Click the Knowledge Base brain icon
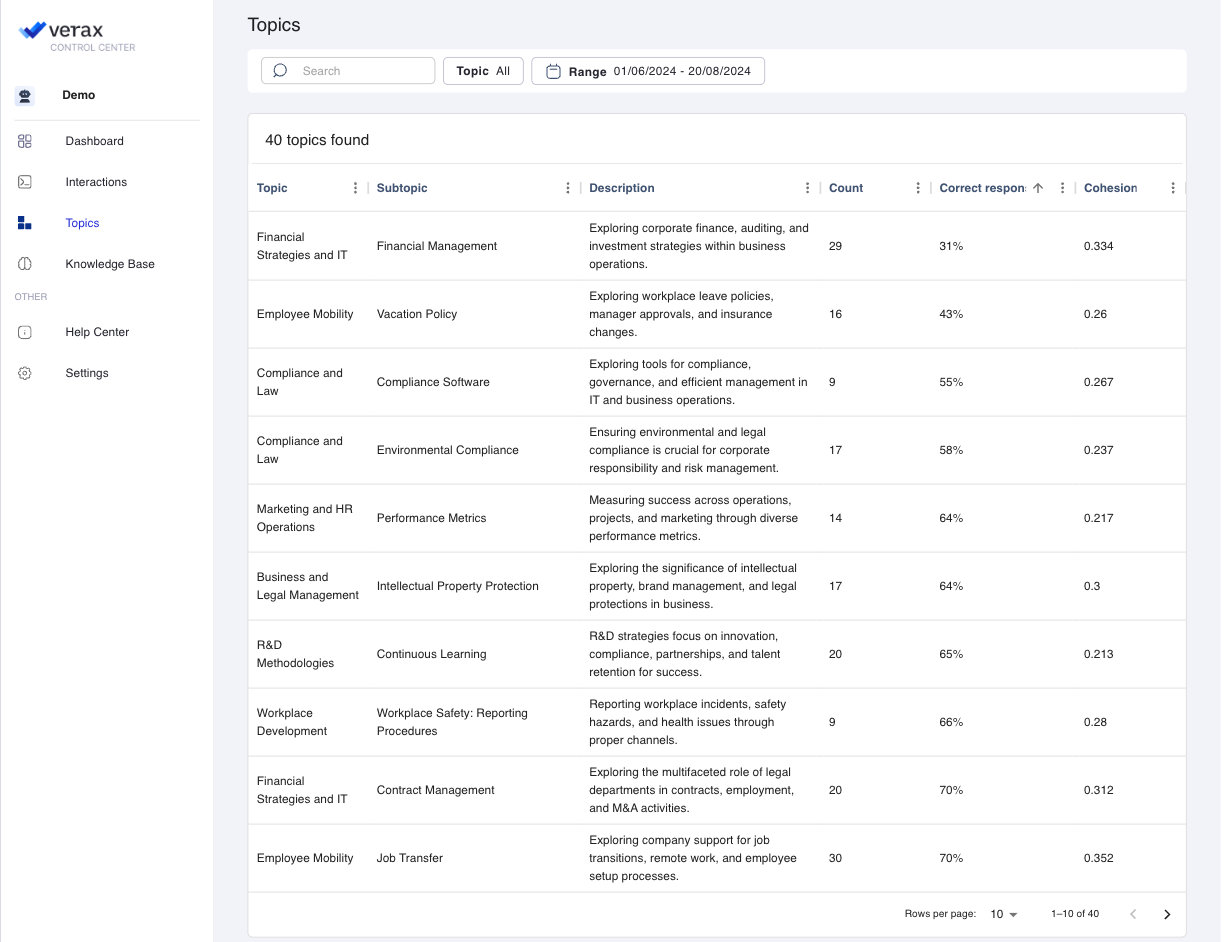 pos(25,264)
